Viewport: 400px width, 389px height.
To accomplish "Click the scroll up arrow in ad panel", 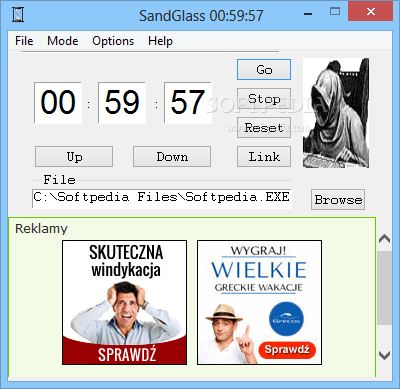I will tap(385, 238).
